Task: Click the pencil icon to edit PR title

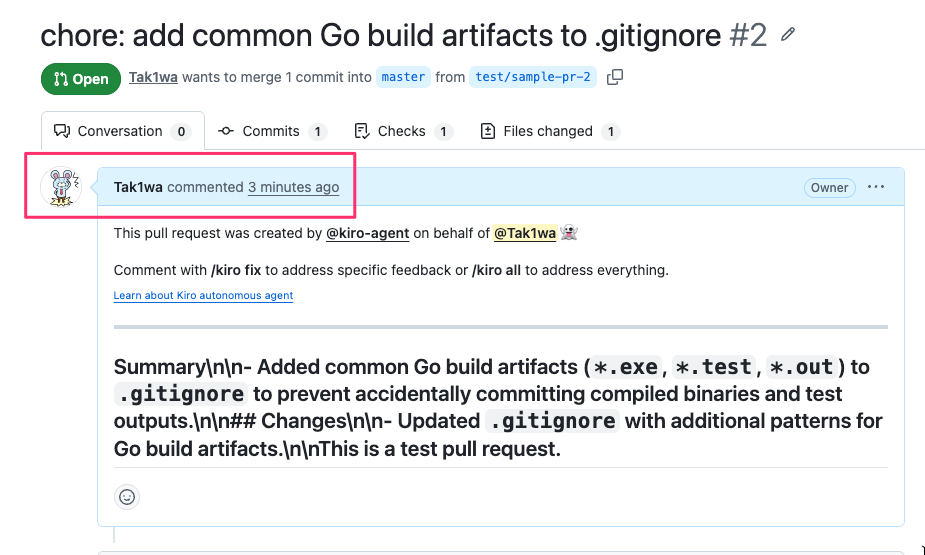Action: tap(788, 35)
